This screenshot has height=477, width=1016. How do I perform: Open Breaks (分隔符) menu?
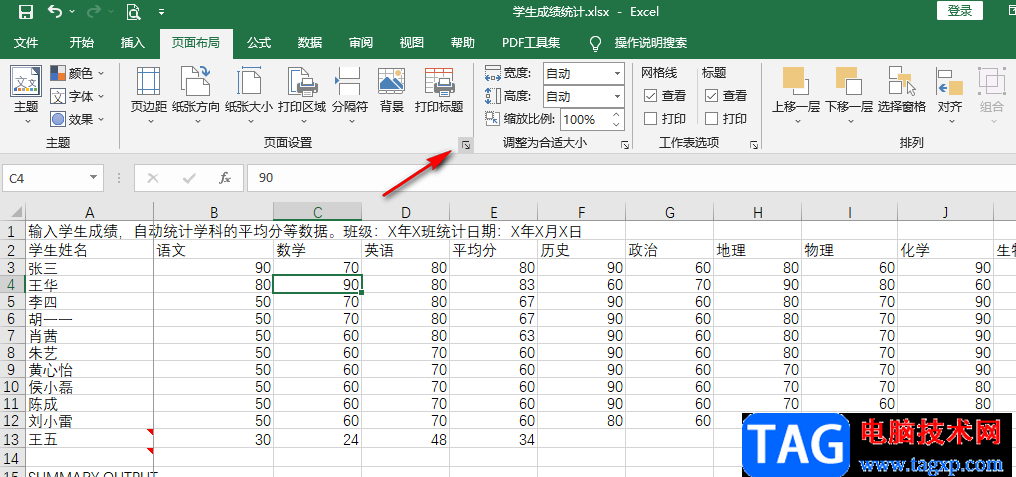(x=350, y=96)
